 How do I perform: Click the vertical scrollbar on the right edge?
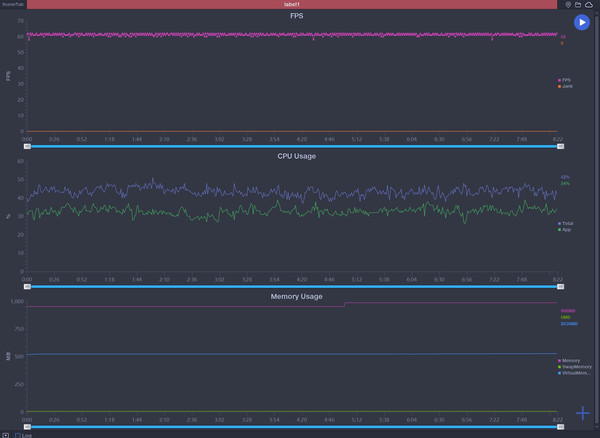tap(598, 222)
